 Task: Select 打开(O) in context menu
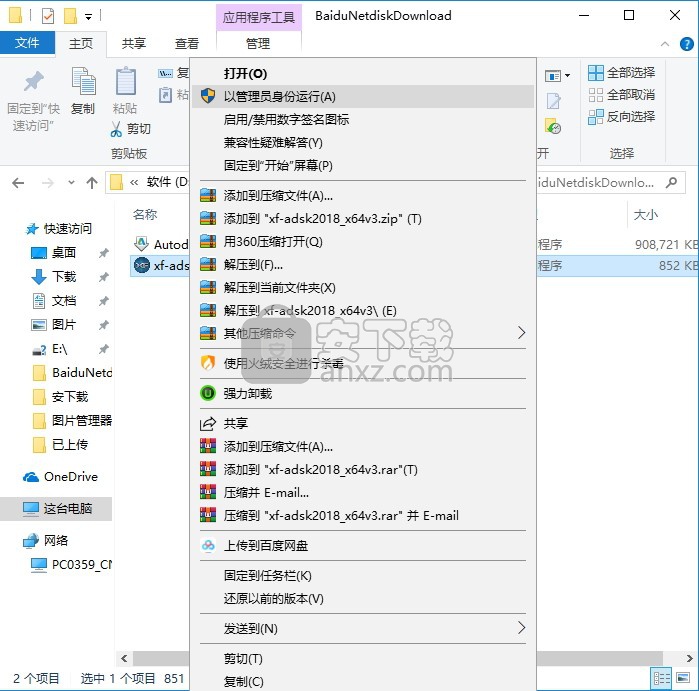point(363,74)
